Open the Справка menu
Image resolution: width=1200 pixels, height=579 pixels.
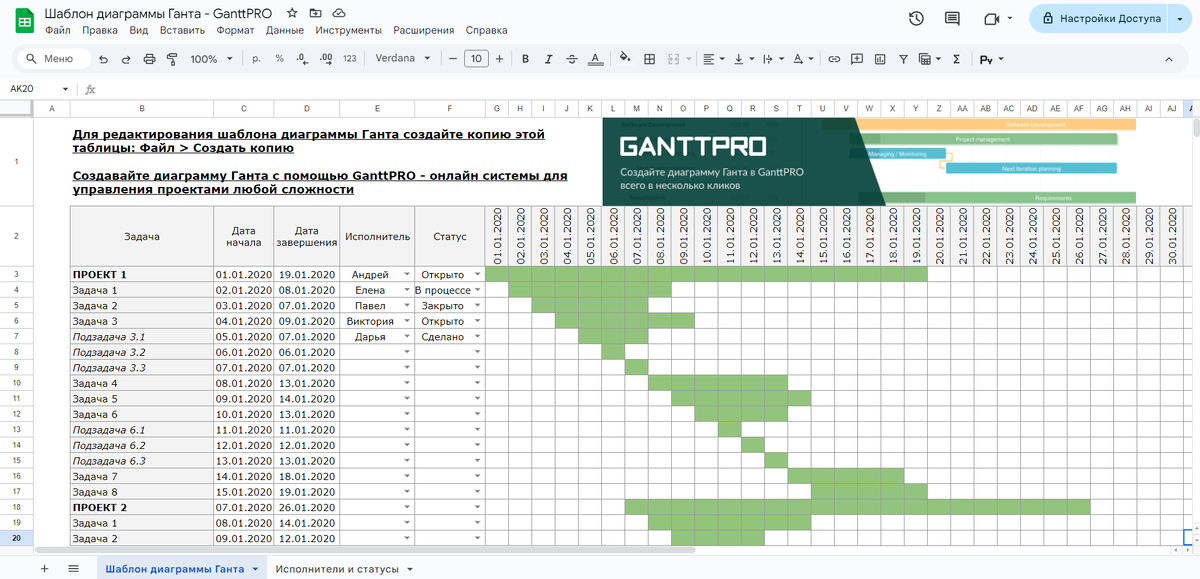(486, 30)
